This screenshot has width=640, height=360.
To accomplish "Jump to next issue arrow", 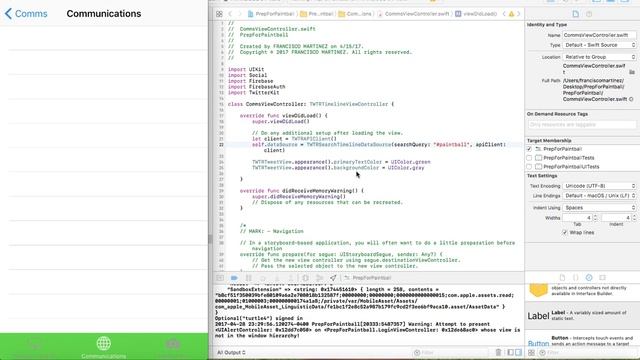I will tap(519, 14).
